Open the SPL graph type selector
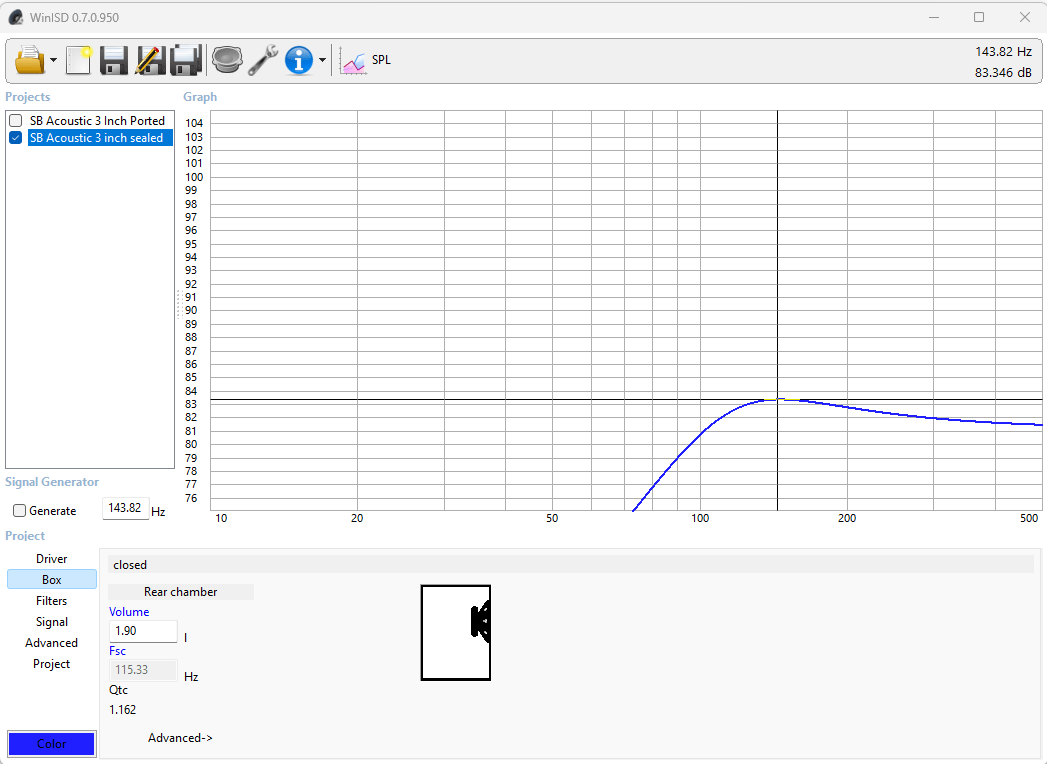Screen dimensions: 1047x764 pos(365,61)
